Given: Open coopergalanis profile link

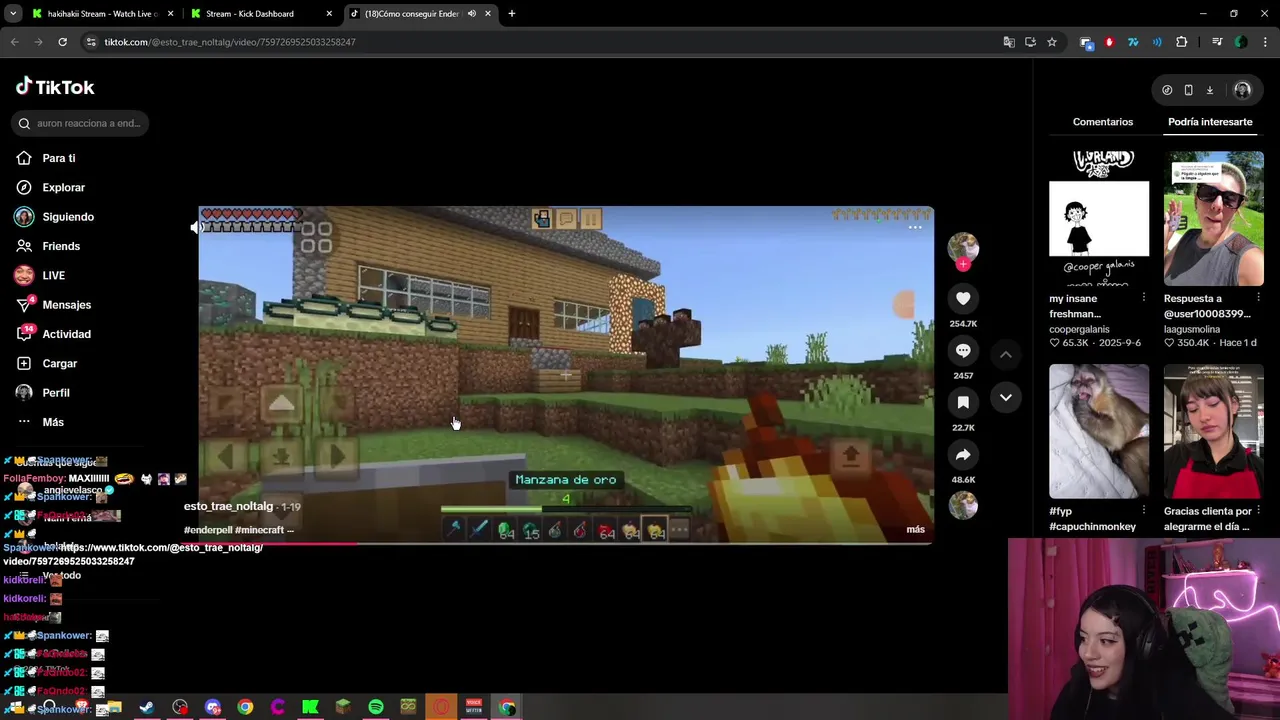Looking at the screenshot, I should [1079, 329].
